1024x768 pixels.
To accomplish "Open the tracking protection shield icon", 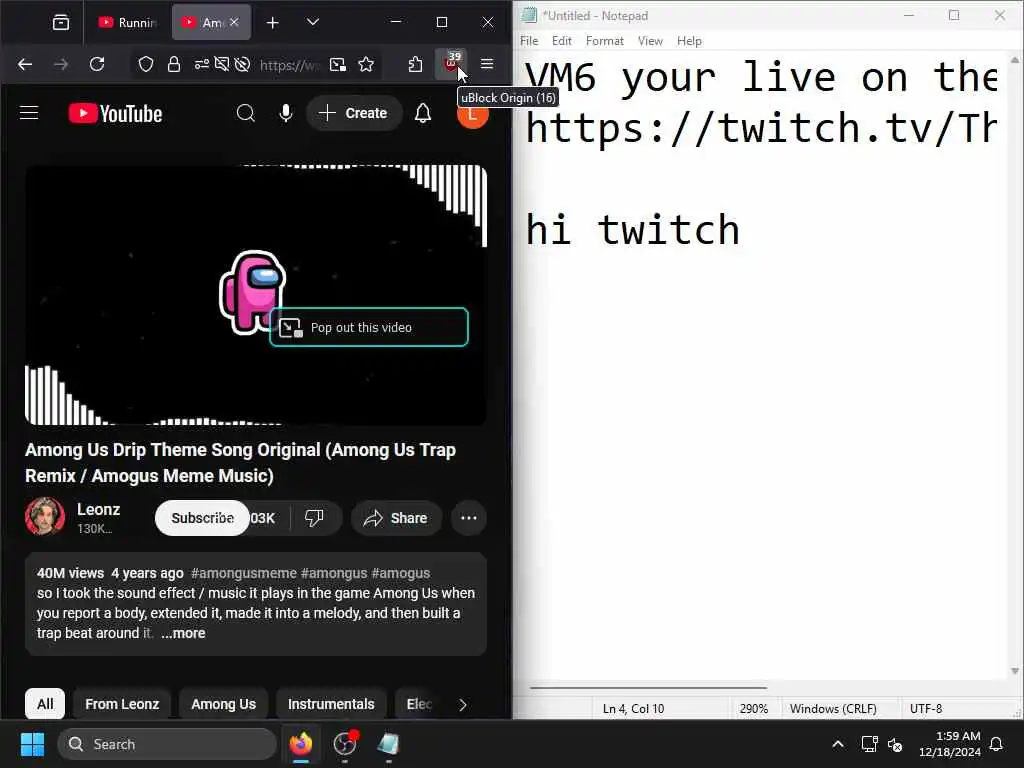I will 146,64.
